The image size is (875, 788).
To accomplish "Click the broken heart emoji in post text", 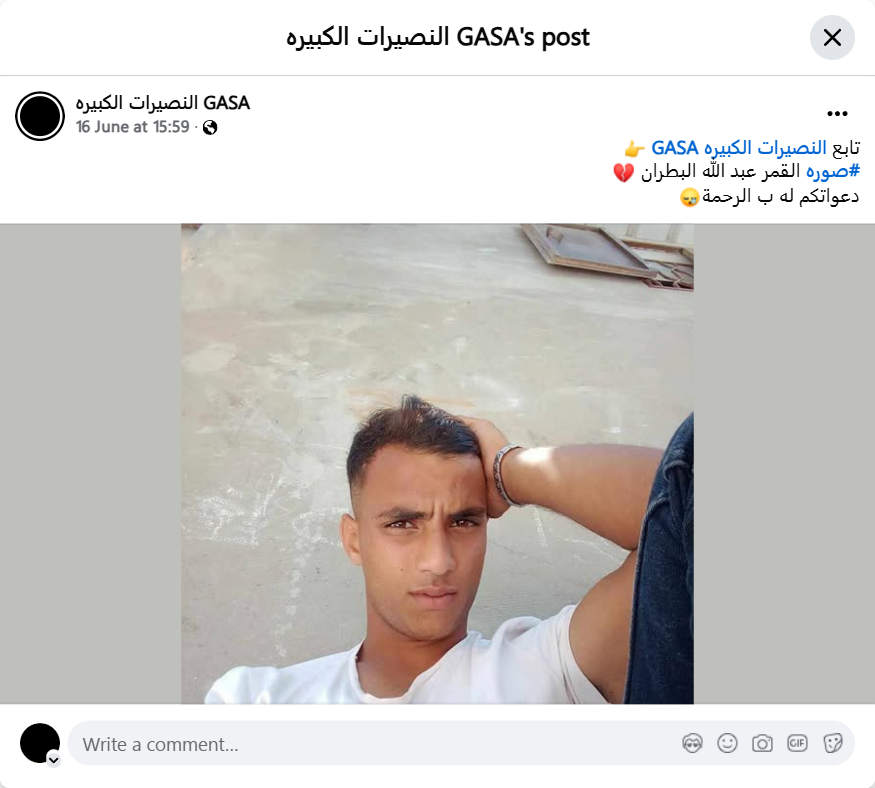I will (x=623, y=172).
